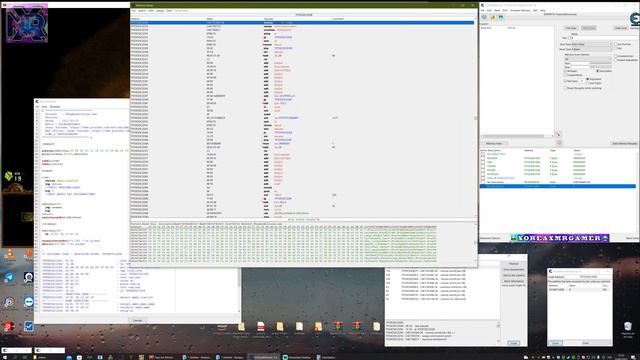Viewport: 640px width, 360px height.
Task: Open the File menu in the script editor
Action: 37,107
